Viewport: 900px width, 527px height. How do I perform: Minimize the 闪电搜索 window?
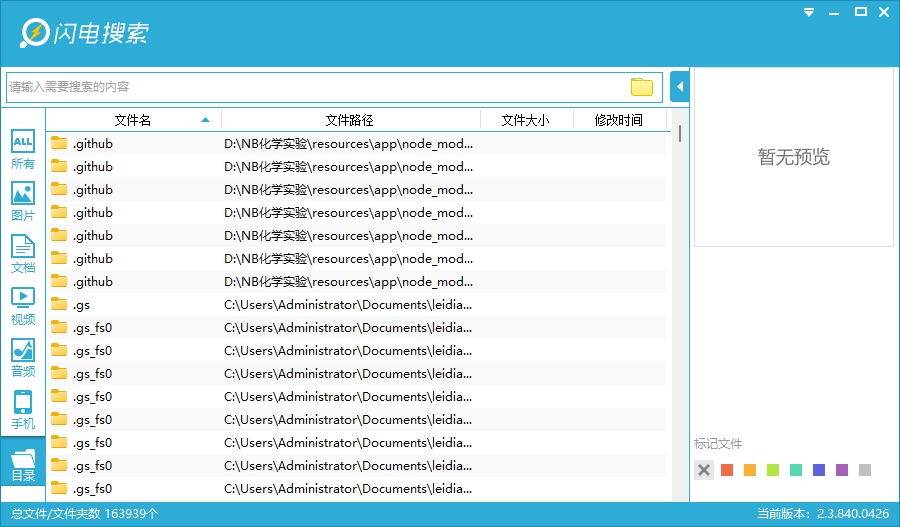point(834,13)
